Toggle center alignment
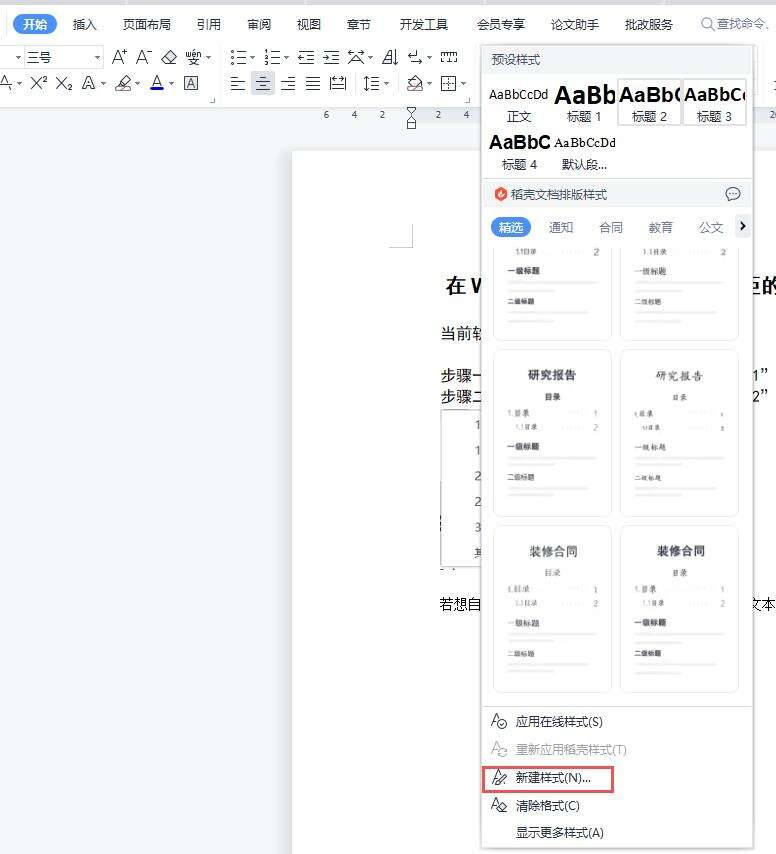The width and height of the screenshot is (776, 854). 263,83
